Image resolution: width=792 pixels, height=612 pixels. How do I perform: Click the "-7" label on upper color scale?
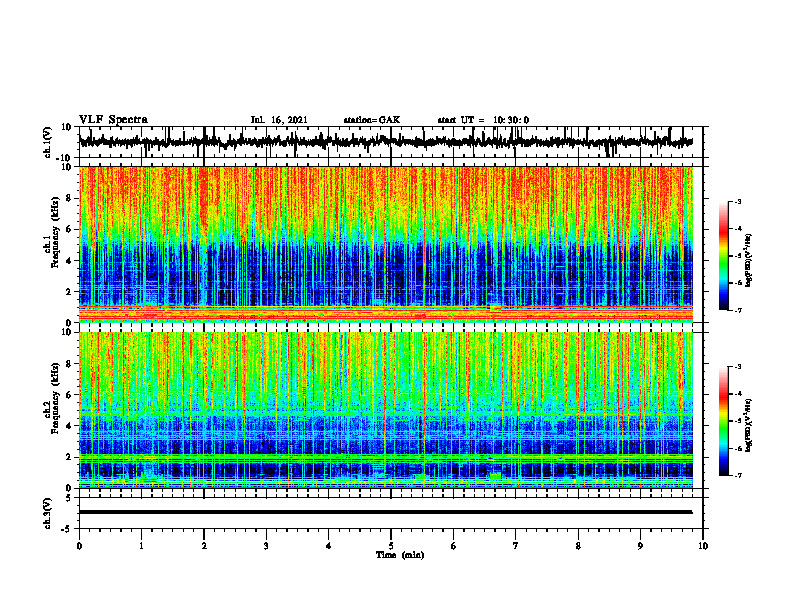tap(738, 310)
